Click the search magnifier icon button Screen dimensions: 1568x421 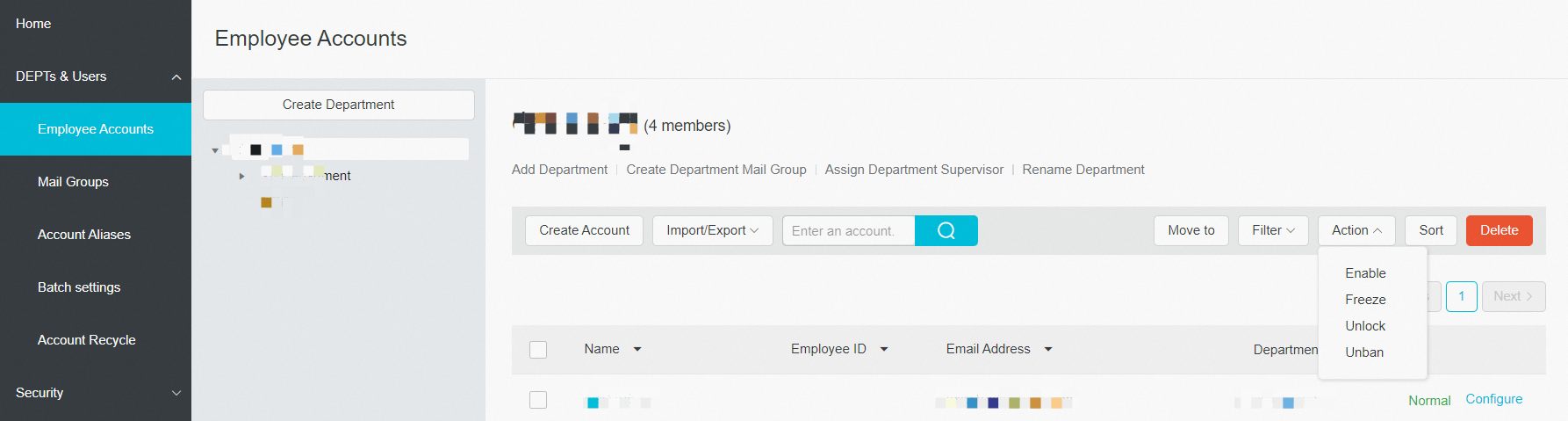point(946,230)
